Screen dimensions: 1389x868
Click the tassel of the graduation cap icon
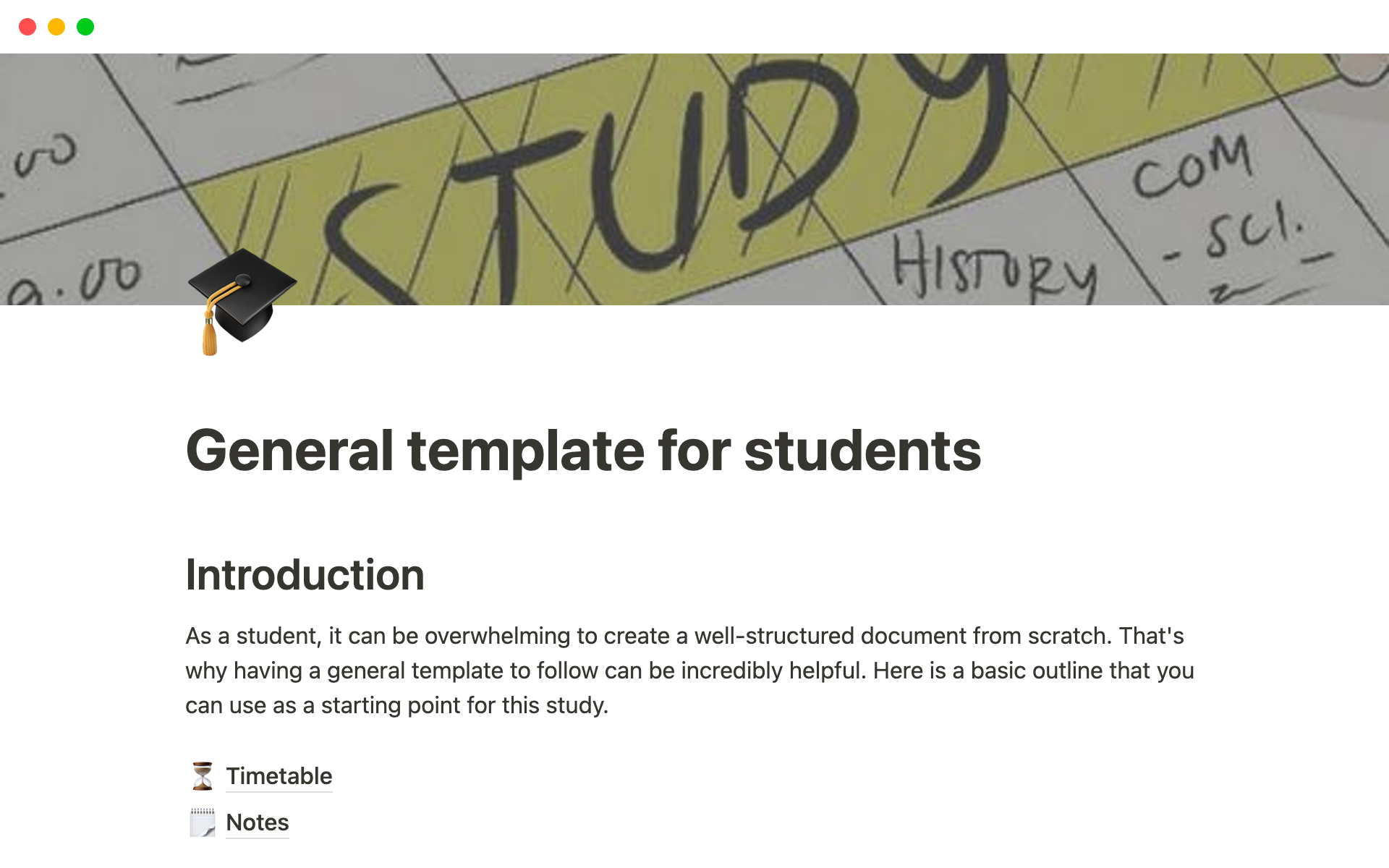click(x=208, y=336)
